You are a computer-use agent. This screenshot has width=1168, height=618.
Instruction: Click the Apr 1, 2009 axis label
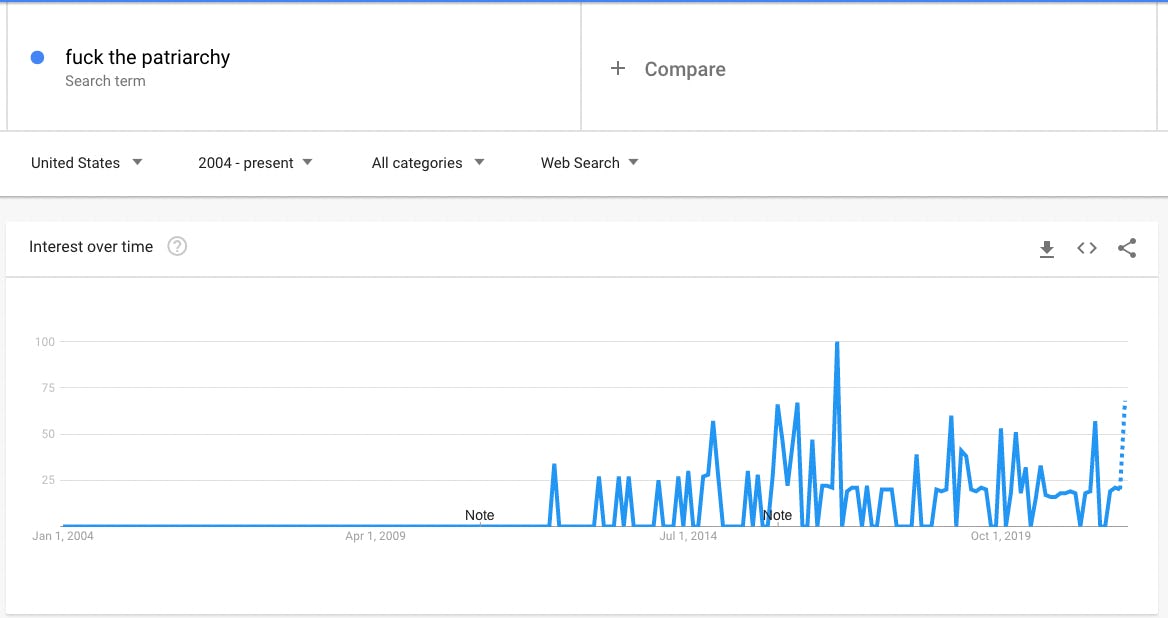tap(375, 537)
